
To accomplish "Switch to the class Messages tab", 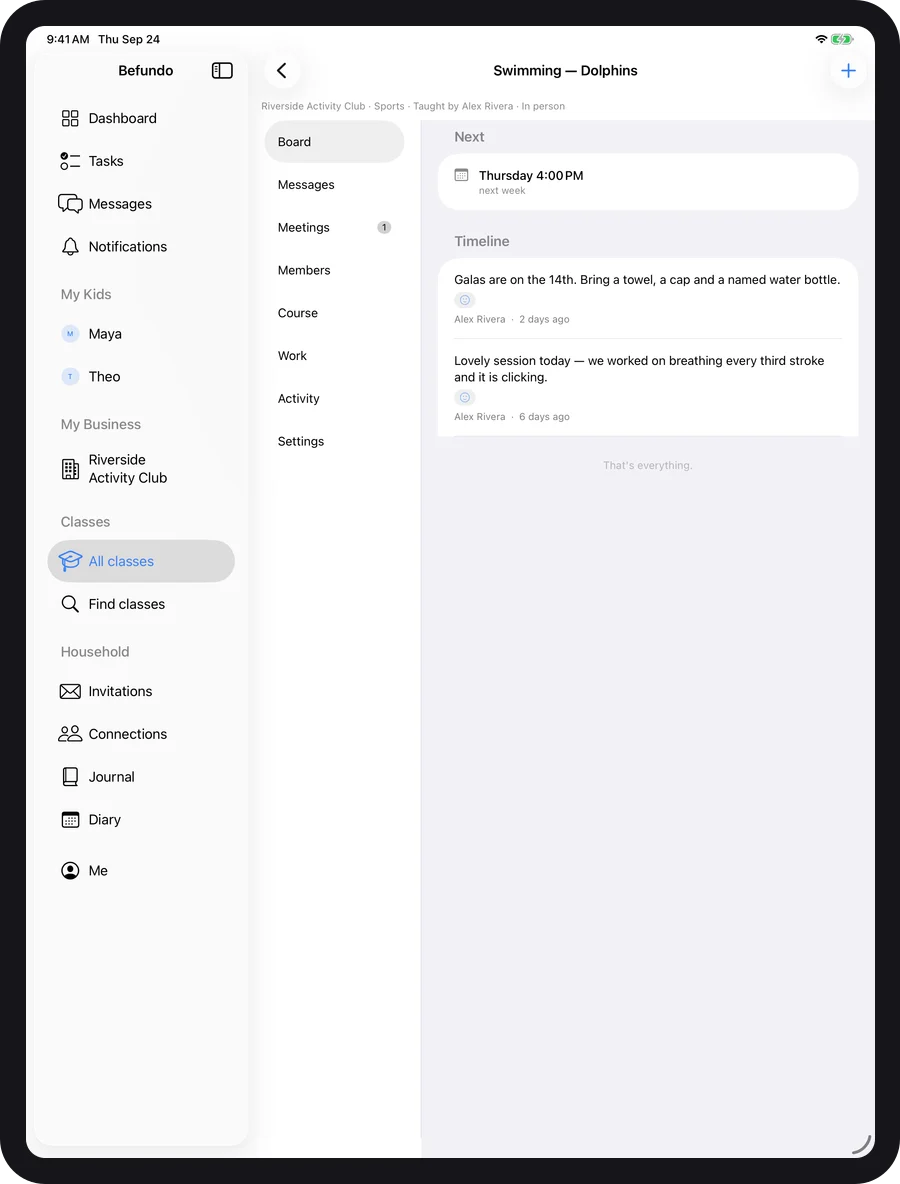I will click(x=334, y=185).
